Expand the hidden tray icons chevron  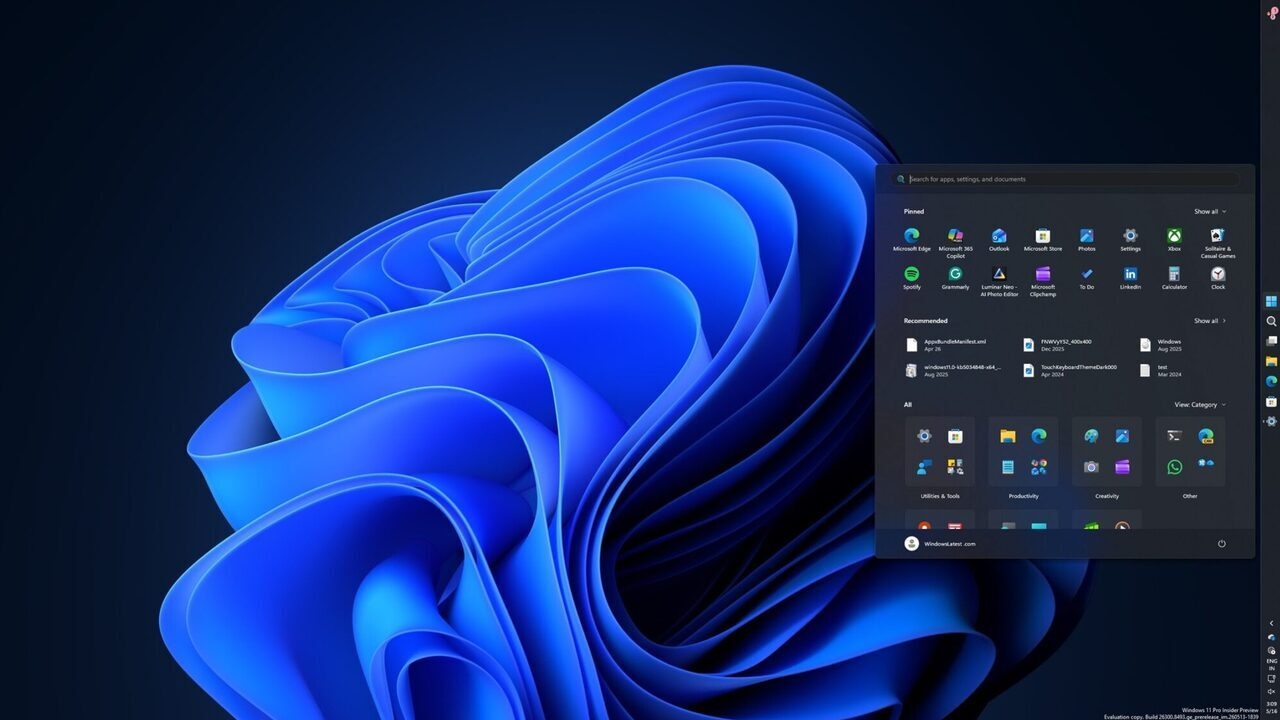pos(1271,623)
